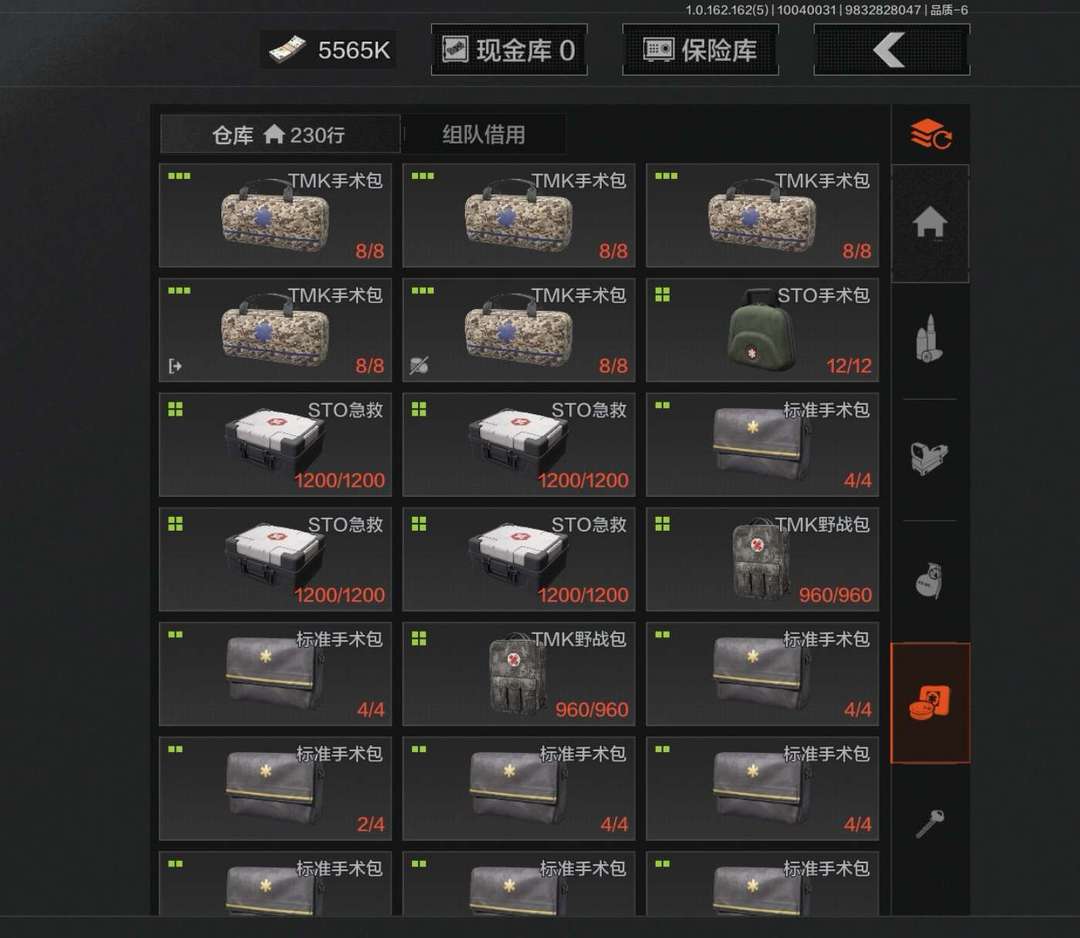The image size is (1080, 938).
Task: Select the first TMK手术包 in top row
Action: tap(276, 215)
